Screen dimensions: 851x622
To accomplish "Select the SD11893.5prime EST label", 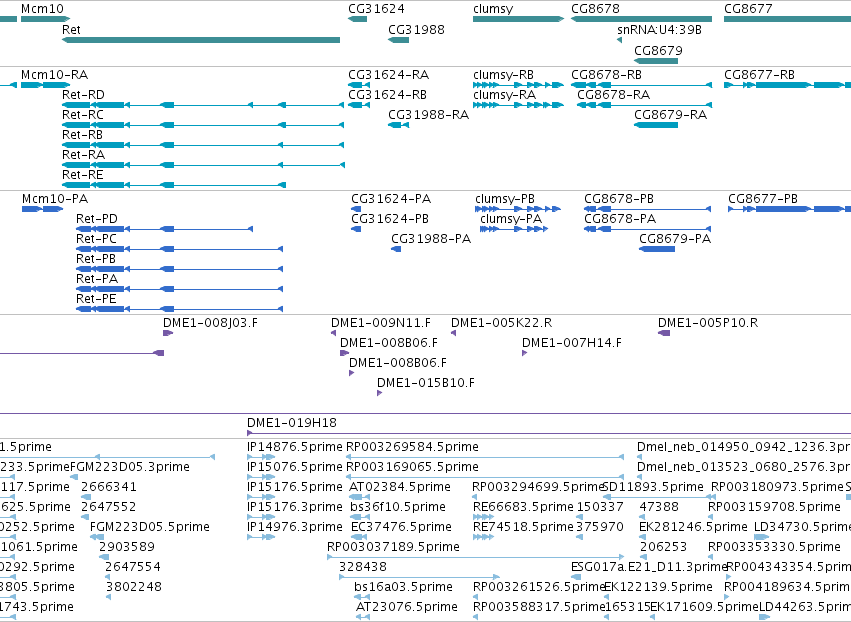I will pyautogui.click(x=653, y=487).
